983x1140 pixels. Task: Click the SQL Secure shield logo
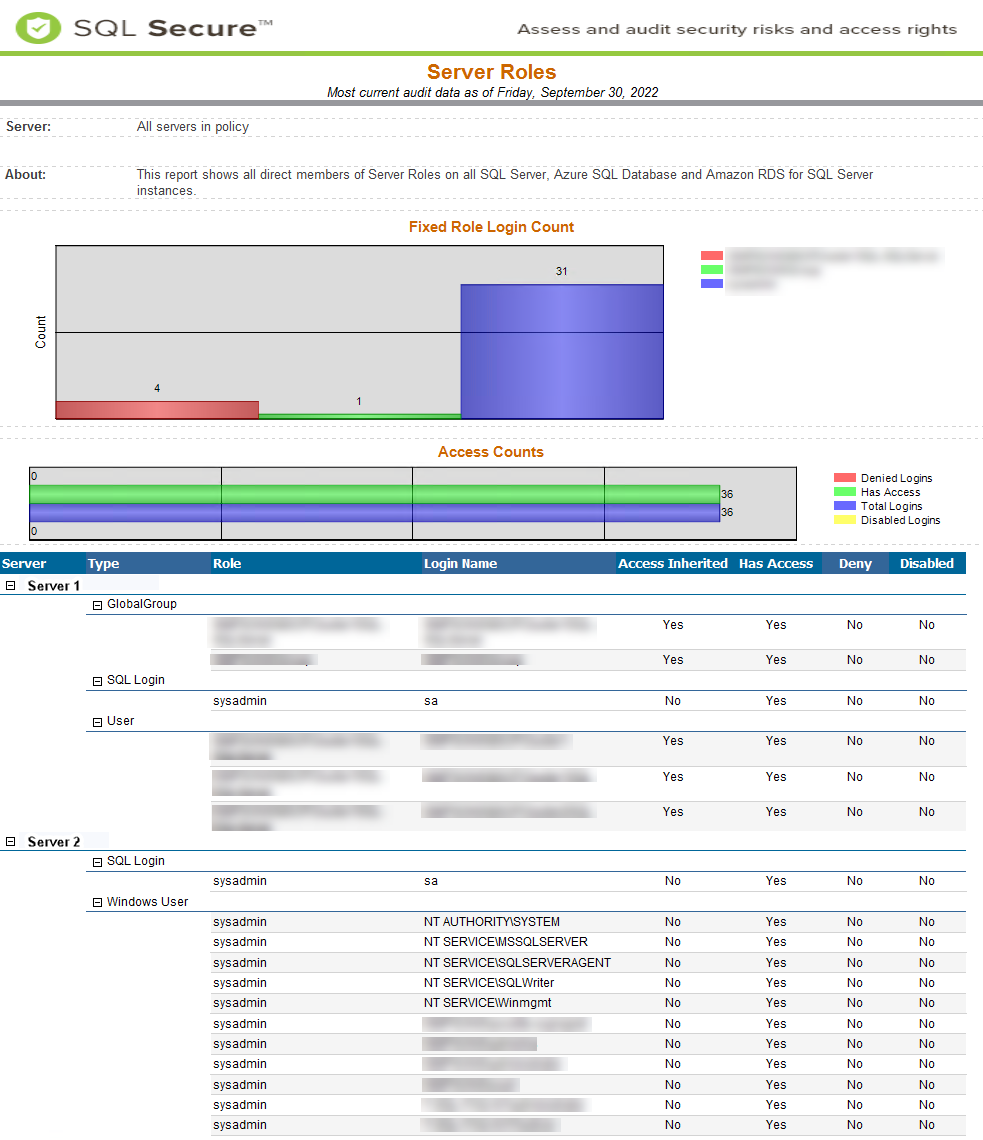39,28
